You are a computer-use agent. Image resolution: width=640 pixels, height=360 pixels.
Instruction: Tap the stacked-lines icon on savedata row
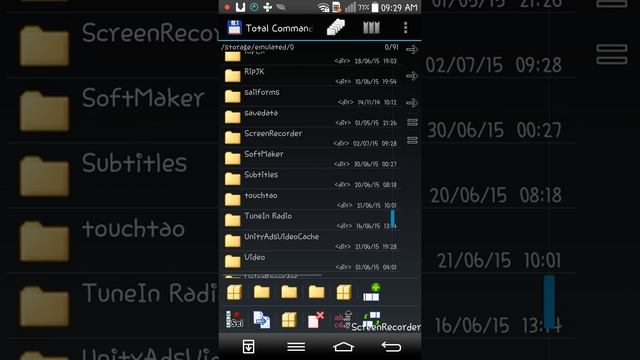coord(412,122)
